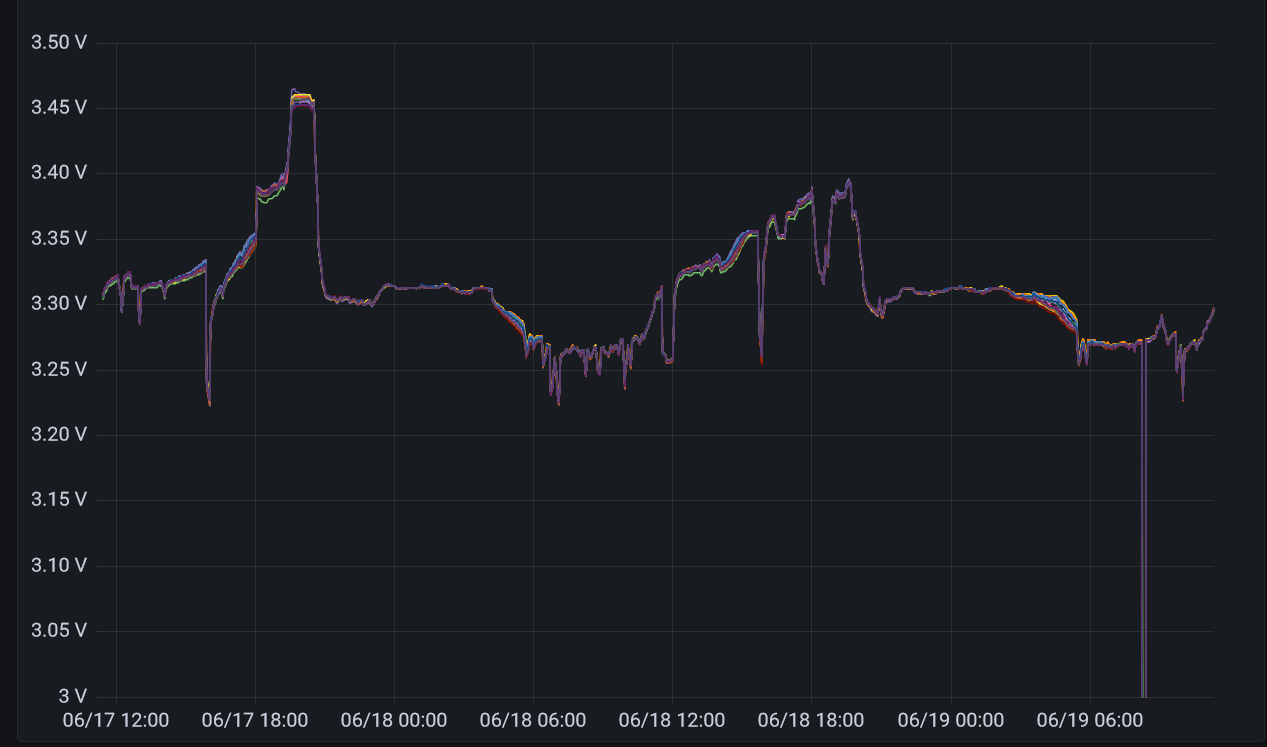Click the 3.45 V y-axis label
Screen dimensions: 1267x747
pyautogui.click(x=59, y=107)
